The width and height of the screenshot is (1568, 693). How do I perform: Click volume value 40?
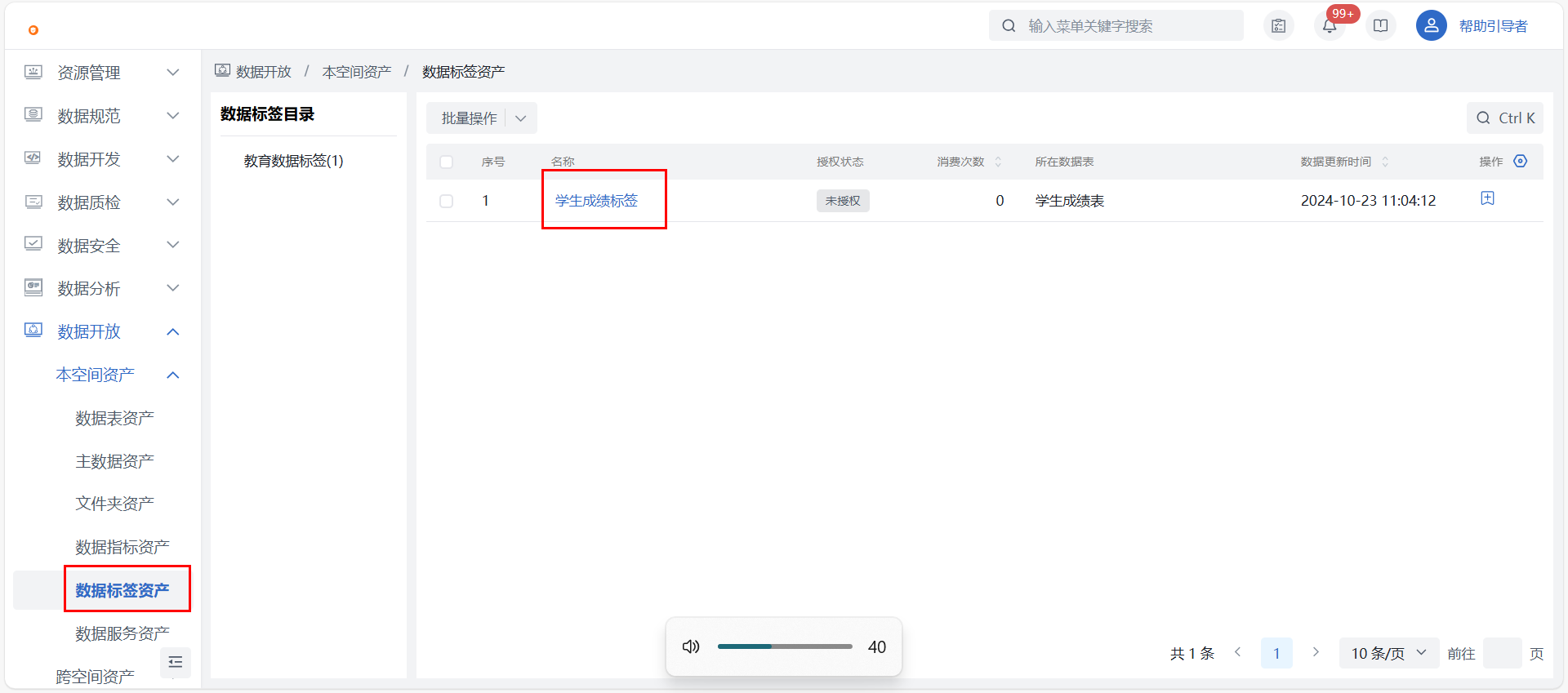877,646
